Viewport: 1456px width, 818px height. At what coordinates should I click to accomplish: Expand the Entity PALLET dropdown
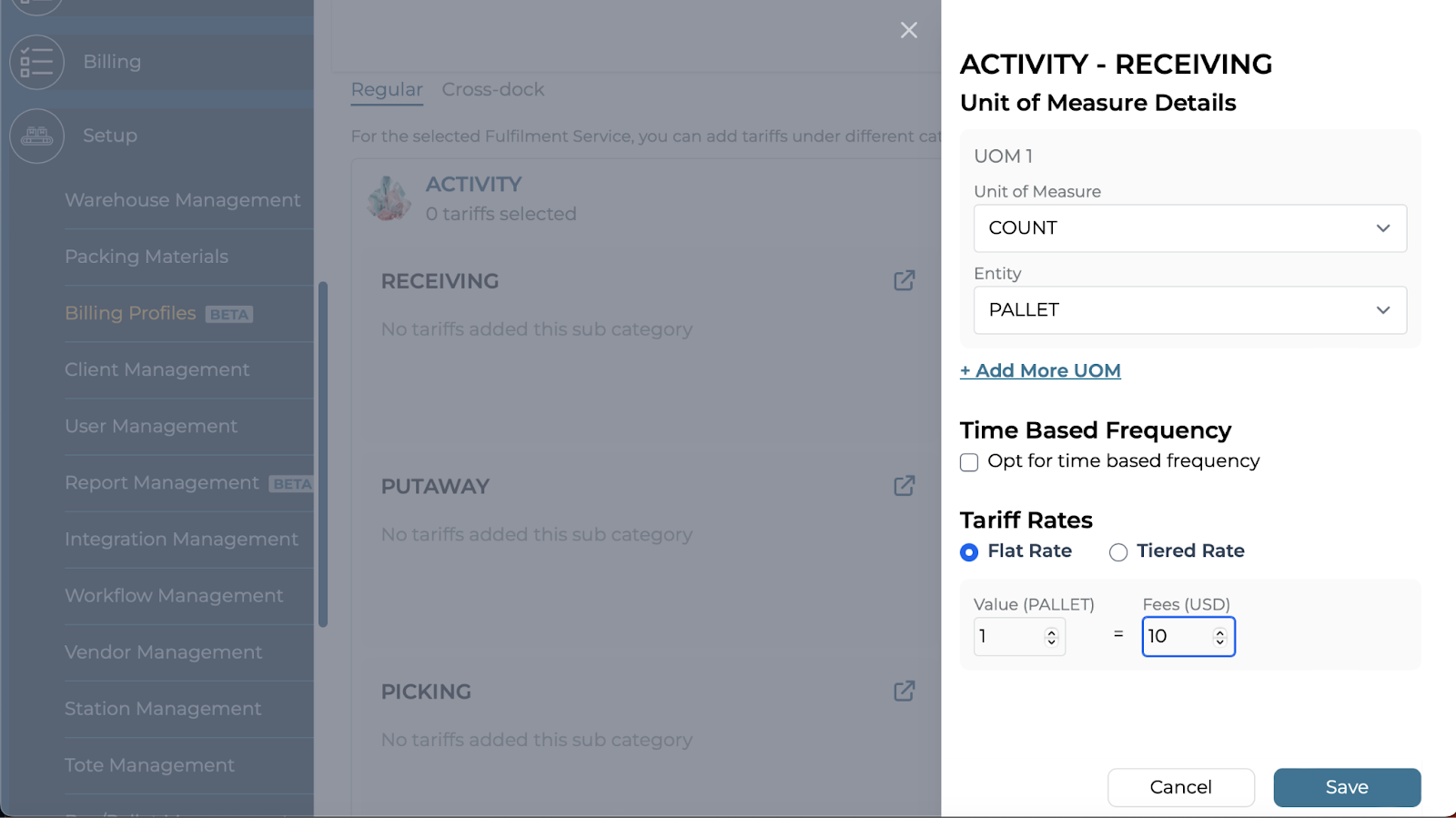point(1189,310)
